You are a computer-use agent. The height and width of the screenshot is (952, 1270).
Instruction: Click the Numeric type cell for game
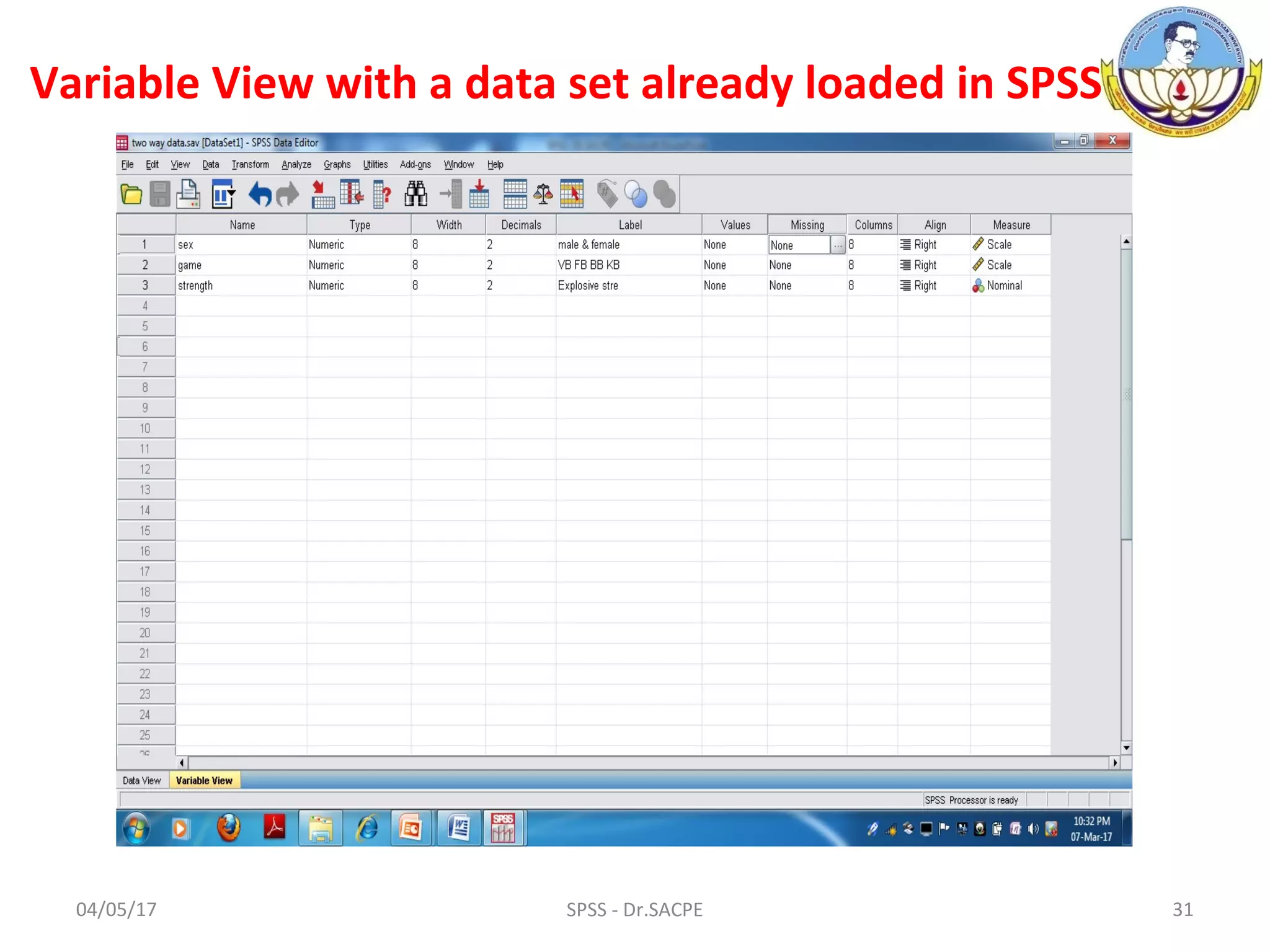(358, 265)
